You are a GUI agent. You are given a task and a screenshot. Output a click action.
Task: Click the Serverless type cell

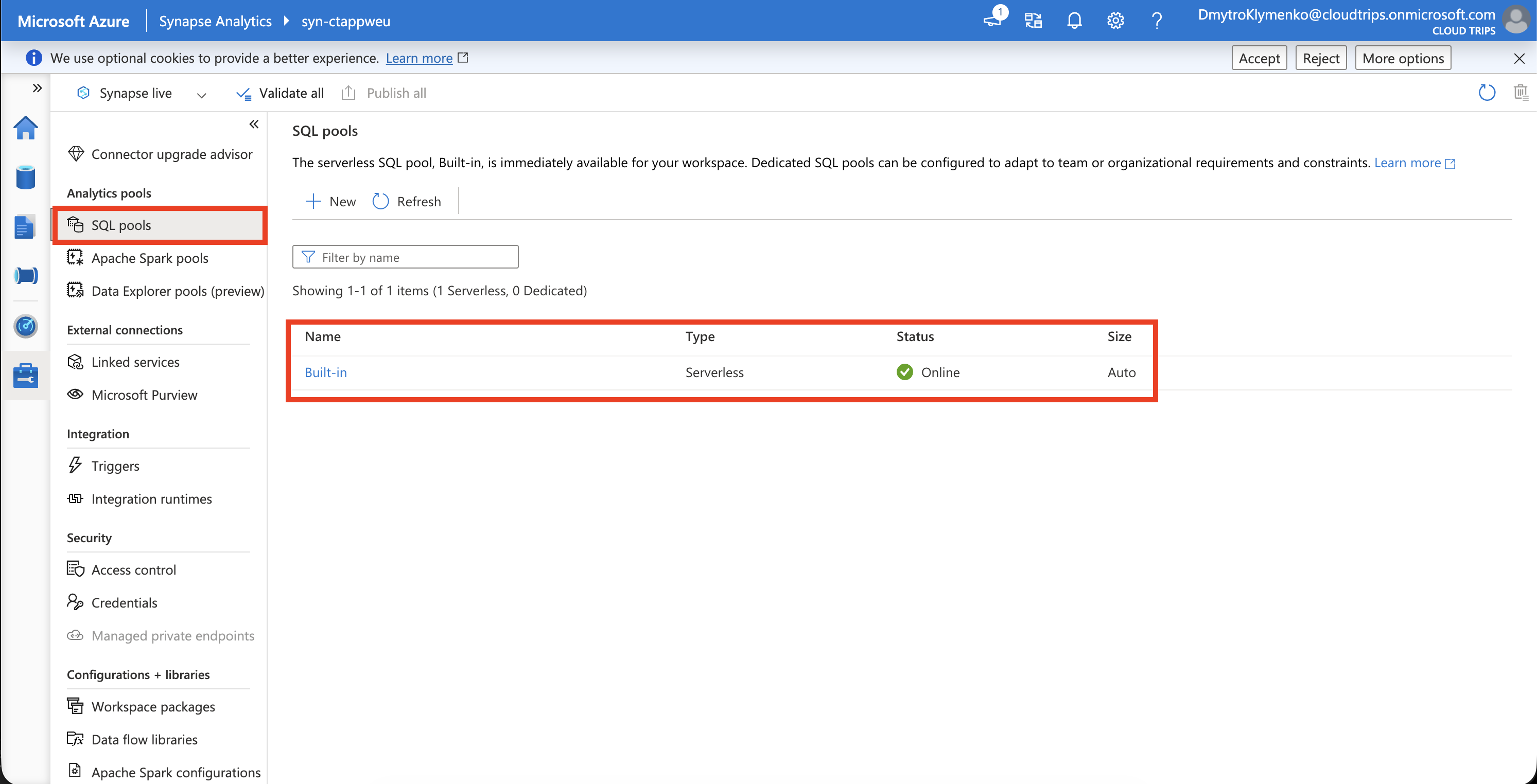click(x=714, y=372)
